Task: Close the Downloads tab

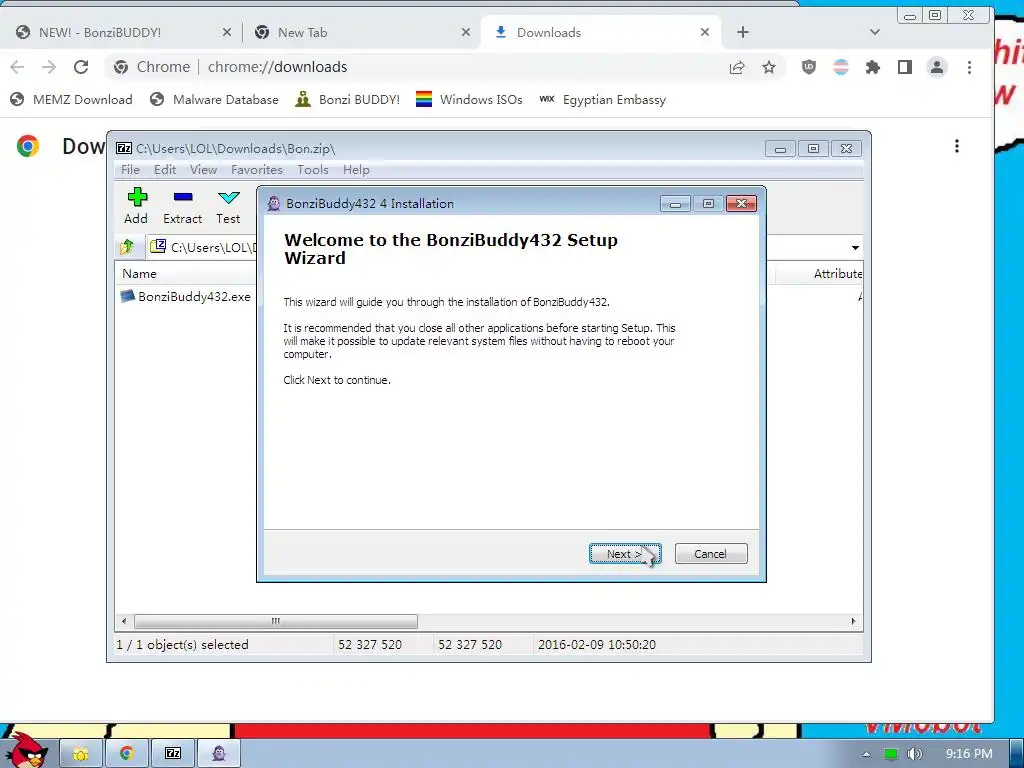Action: click(705, 32)
